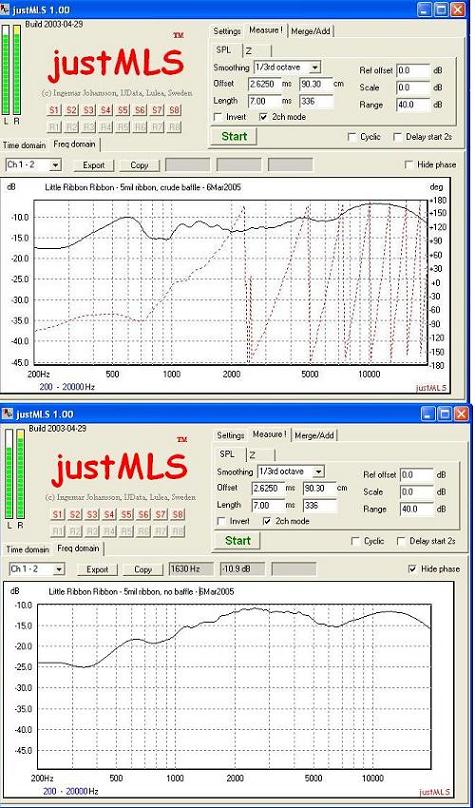Click Range dB field in upper window
The height and width of the screenshot is (808, 475).
point(413,105)
